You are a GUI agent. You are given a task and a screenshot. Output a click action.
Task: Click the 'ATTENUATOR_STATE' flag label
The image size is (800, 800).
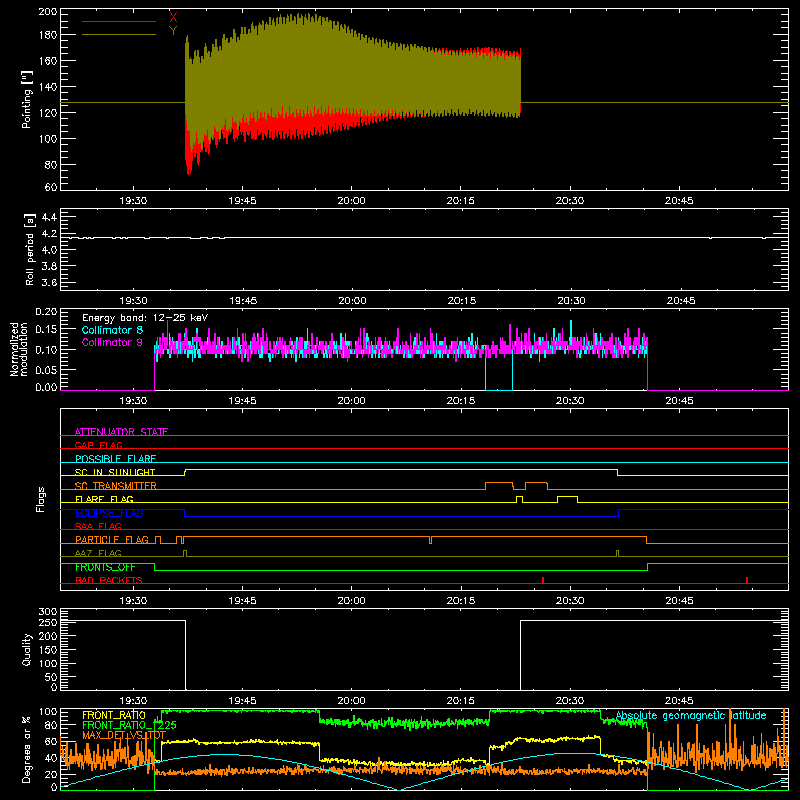click(x=121, y=432)
